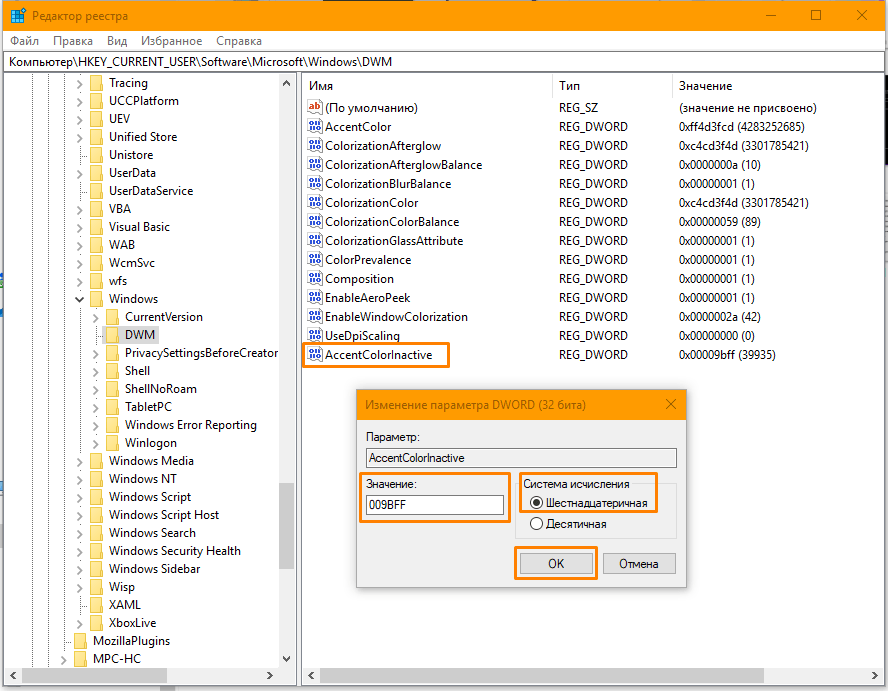Expand the CurrentVersion tree node
Screen dimensions: 888x691
click(96, 317)
